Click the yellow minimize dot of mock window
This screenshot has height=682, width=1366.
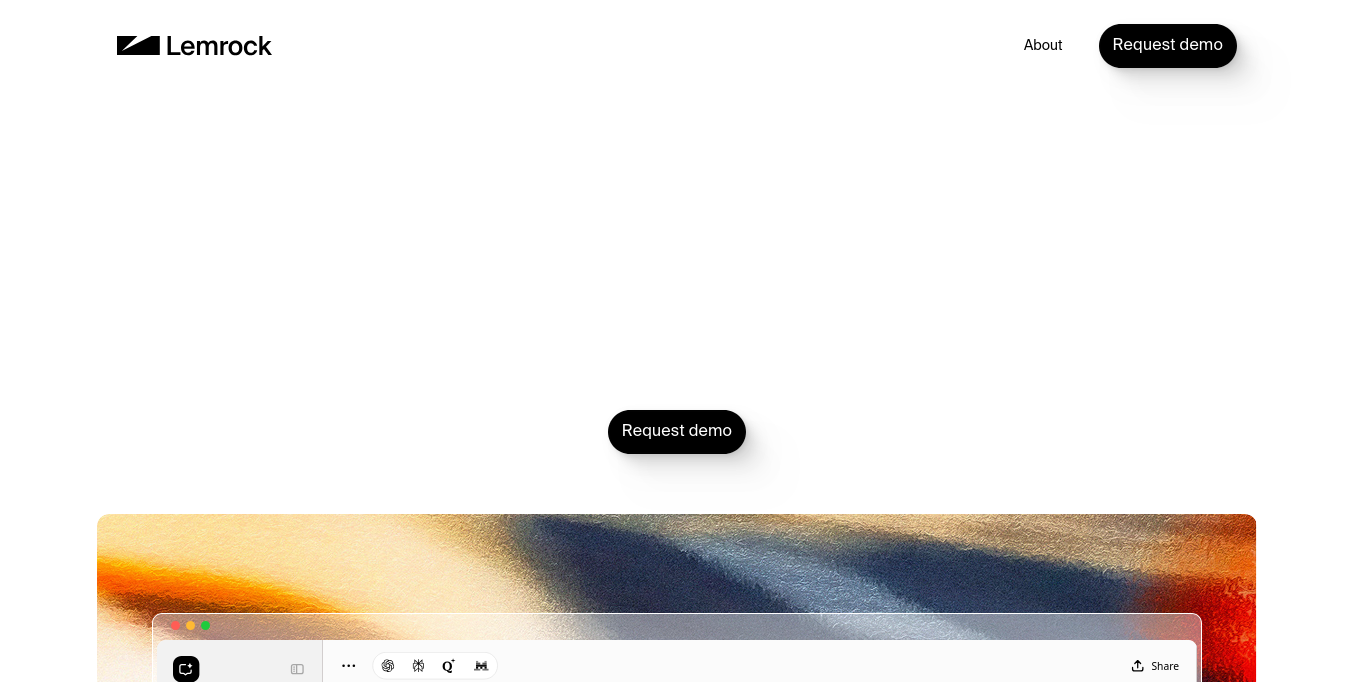pos(191,626)
